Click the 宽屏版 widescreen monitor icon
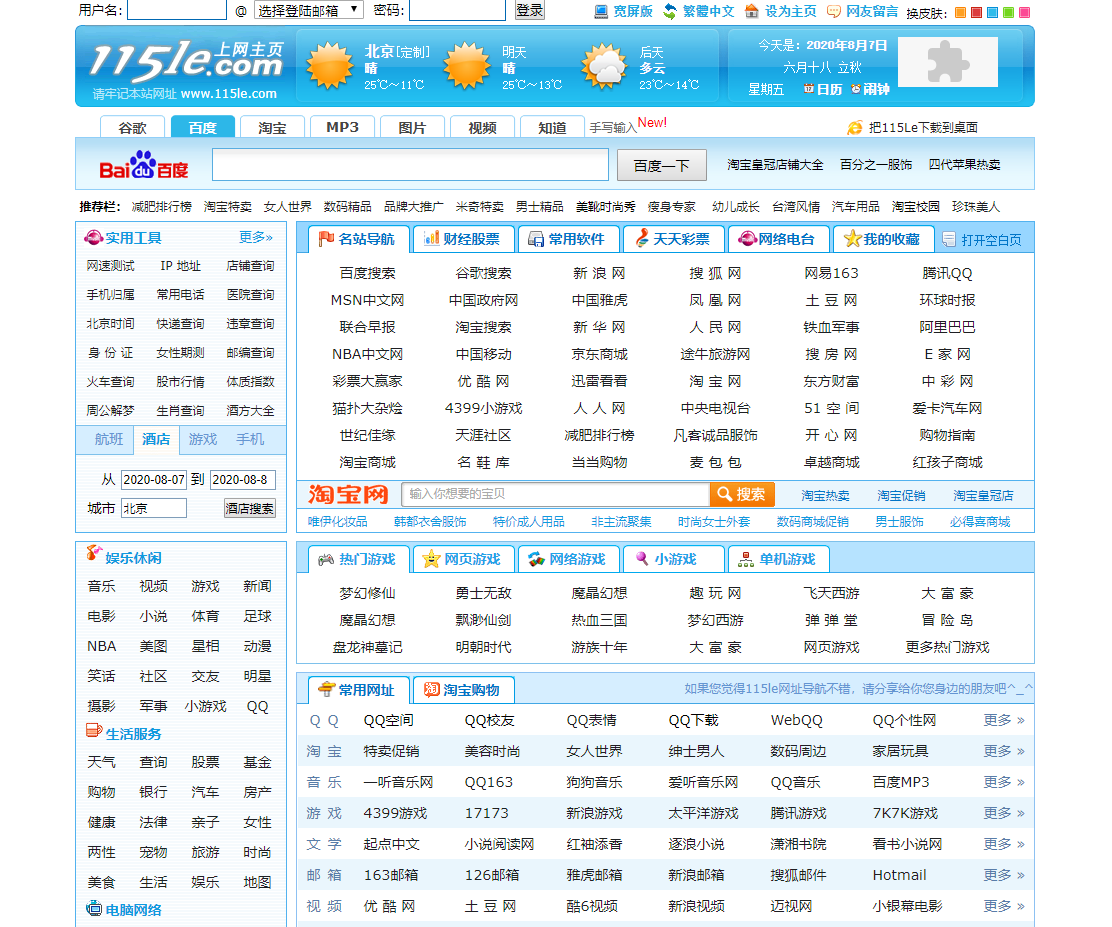Image resolution: width=1112 pixels, height=927 pixels. [601, 11]
